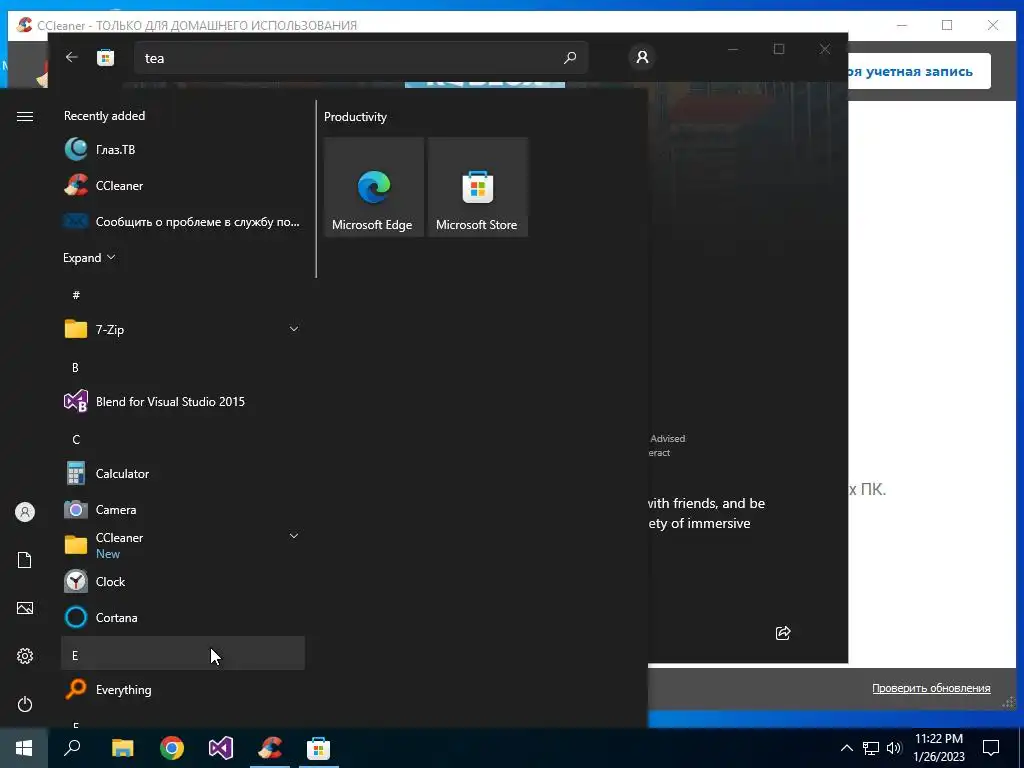
Task: Minimize the Microsoft Store window
Action: [x=733, y=50]
